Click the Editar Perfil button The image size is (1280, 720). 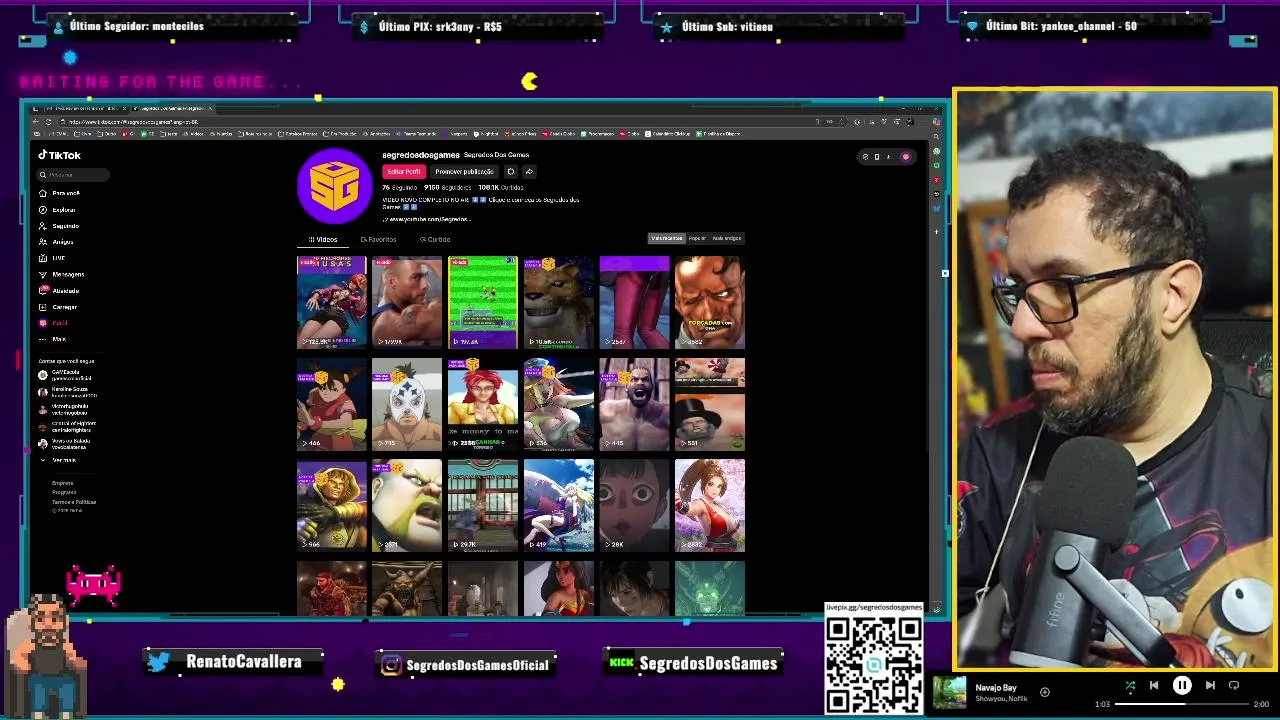[404, 172]
